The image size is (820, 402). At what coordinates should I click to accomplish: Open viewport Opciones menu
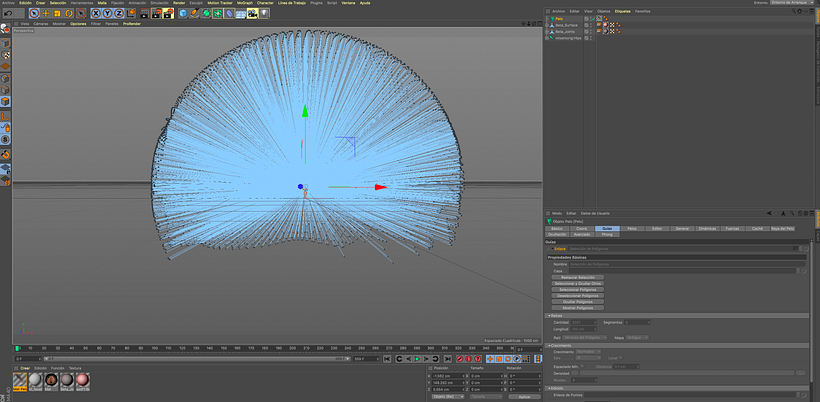pos(78,24)
